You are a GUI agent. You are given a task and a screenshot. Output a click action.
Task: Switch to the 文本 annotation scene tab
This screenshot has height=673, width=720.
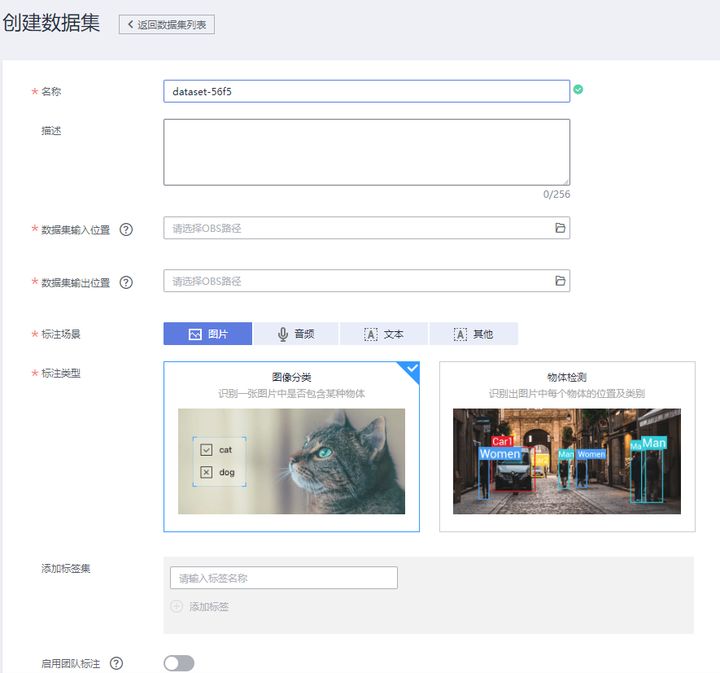pos(384,334)
